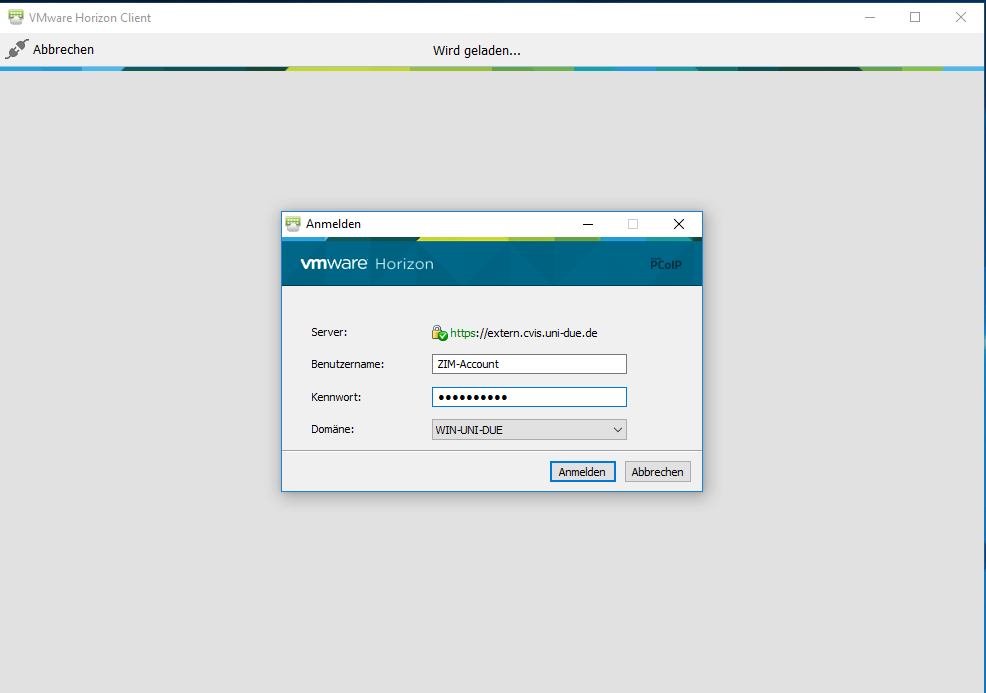986x693 pixels.
Task: Select the Abbrechen text in top toolbar
Action: (x=63, y=49)
